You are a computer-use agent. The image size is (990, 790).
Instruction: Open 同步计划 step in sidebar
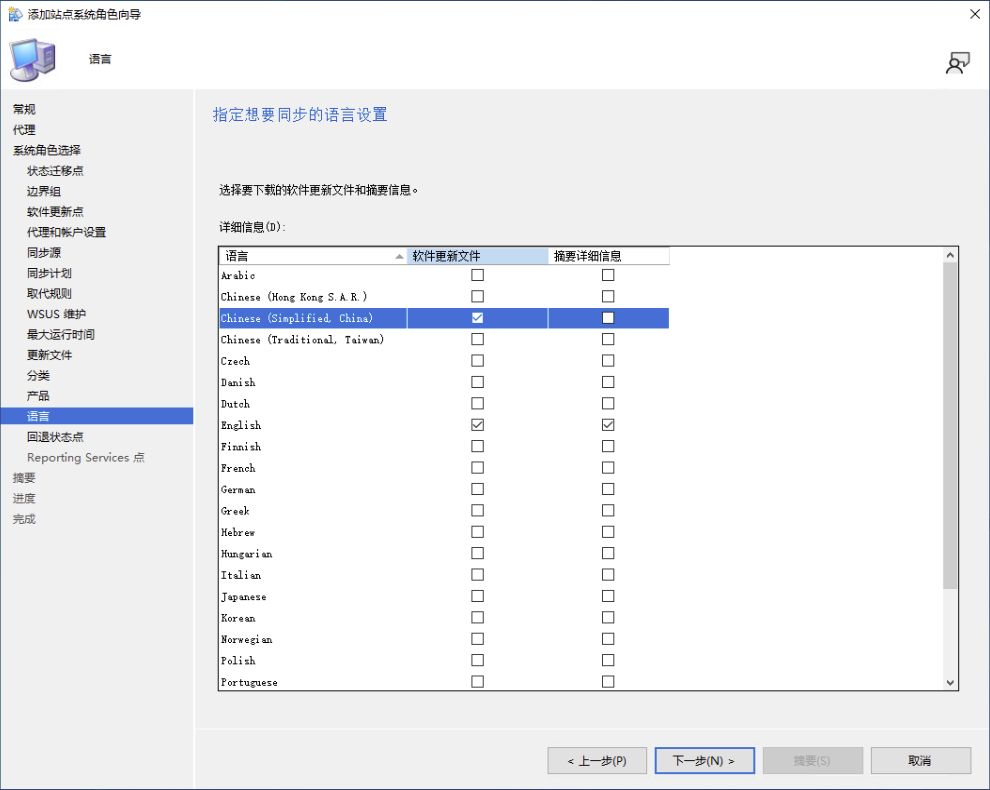(49, 273)
